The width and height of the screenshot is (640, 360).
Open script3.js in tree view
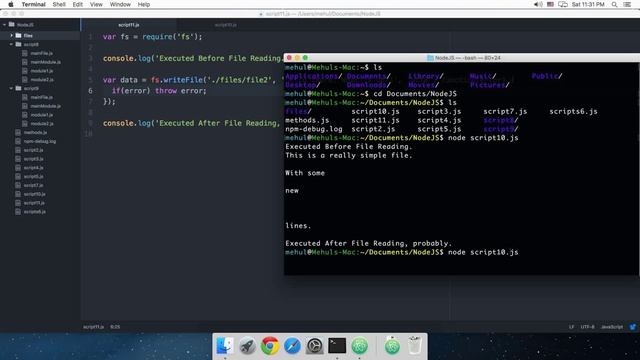[33, 159]
